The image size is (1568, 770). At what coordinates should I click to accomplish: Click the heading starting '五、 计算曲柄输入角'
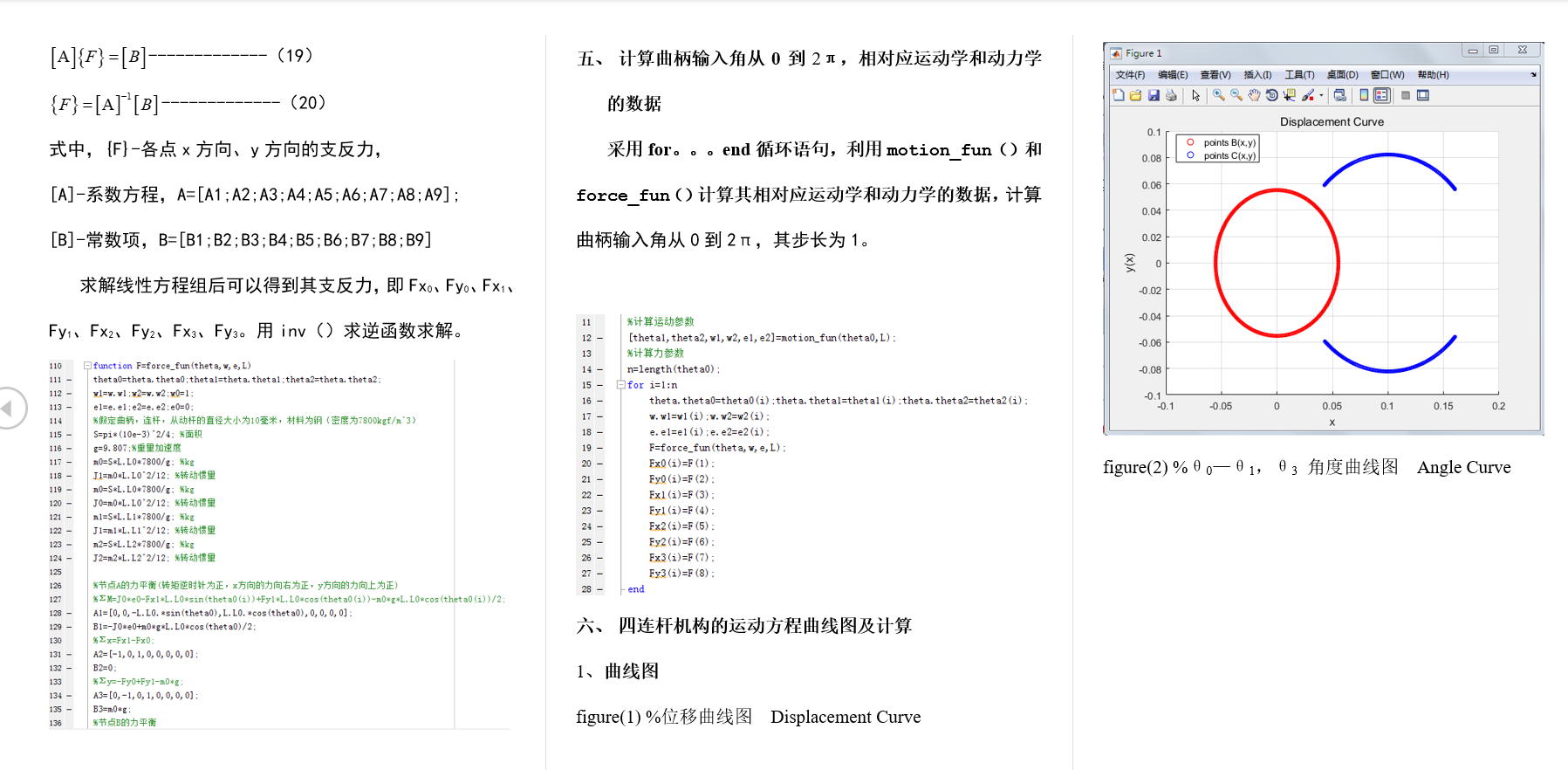click(x=809, y=81)
